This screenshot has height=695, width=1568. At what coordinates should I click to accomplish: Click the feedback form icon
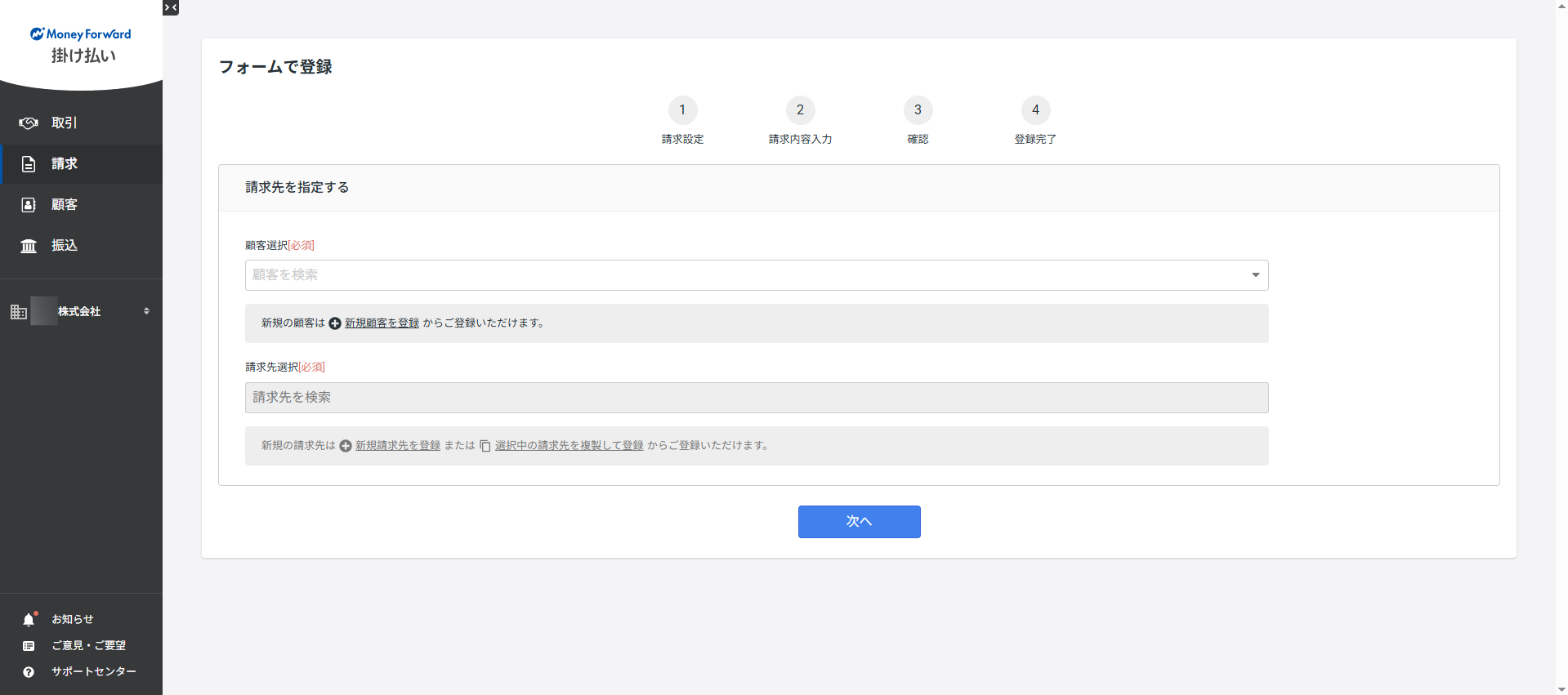pos(29,646)
